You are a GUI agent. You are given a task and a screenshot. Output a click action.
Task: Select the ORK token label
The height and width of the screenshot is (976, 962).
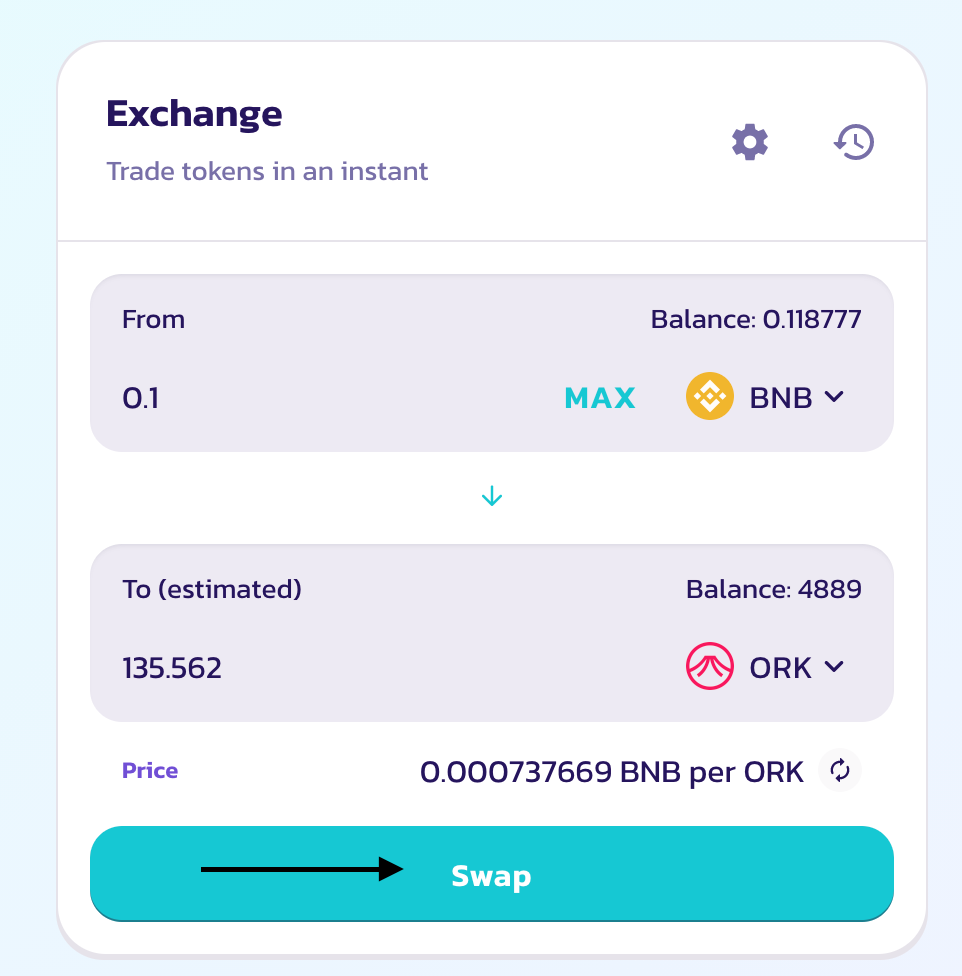[x=780, y=667]
